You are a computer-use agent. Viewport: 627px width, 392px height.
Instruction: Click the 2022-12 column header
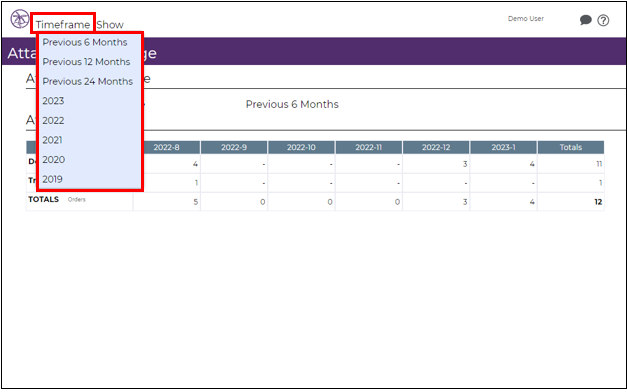tap(436, 147)
